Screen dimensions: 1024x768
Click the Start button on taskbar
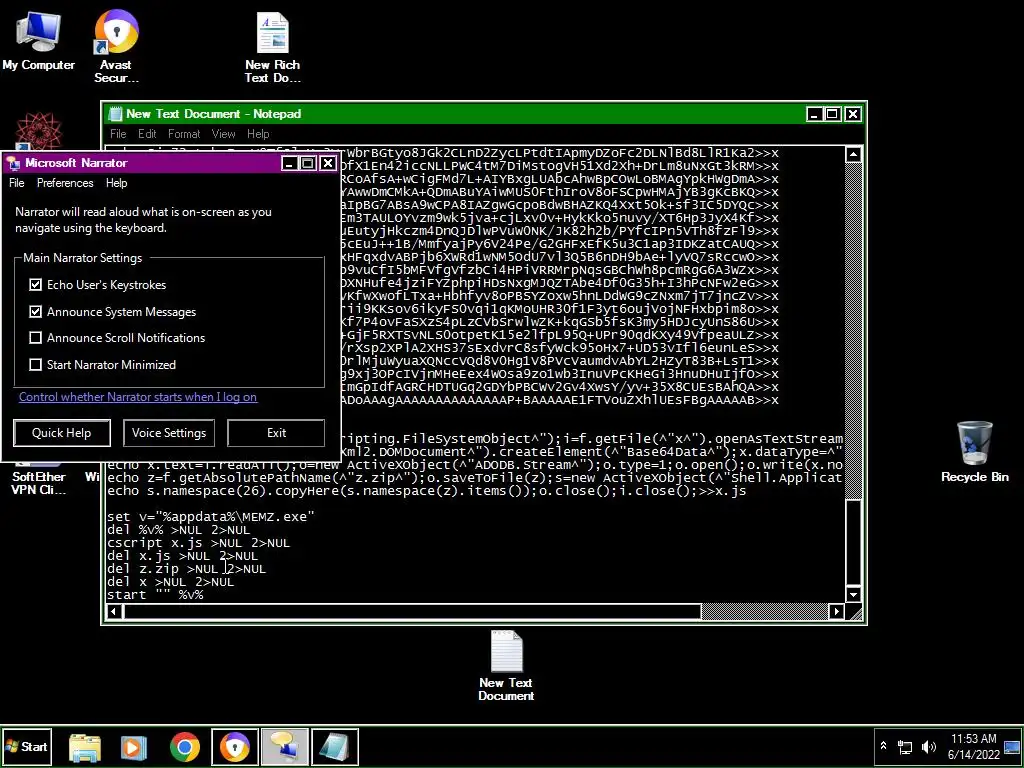[x=27, y=746]
